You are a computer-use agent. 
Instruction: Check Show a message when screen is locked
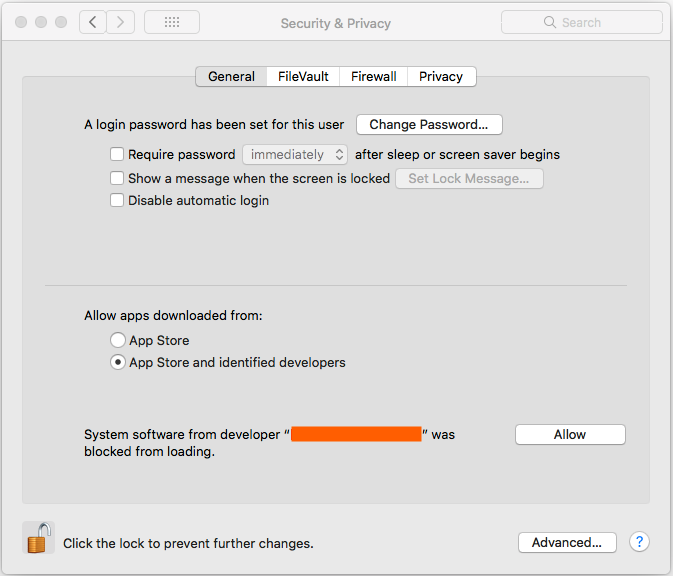[x=117, y=179]
